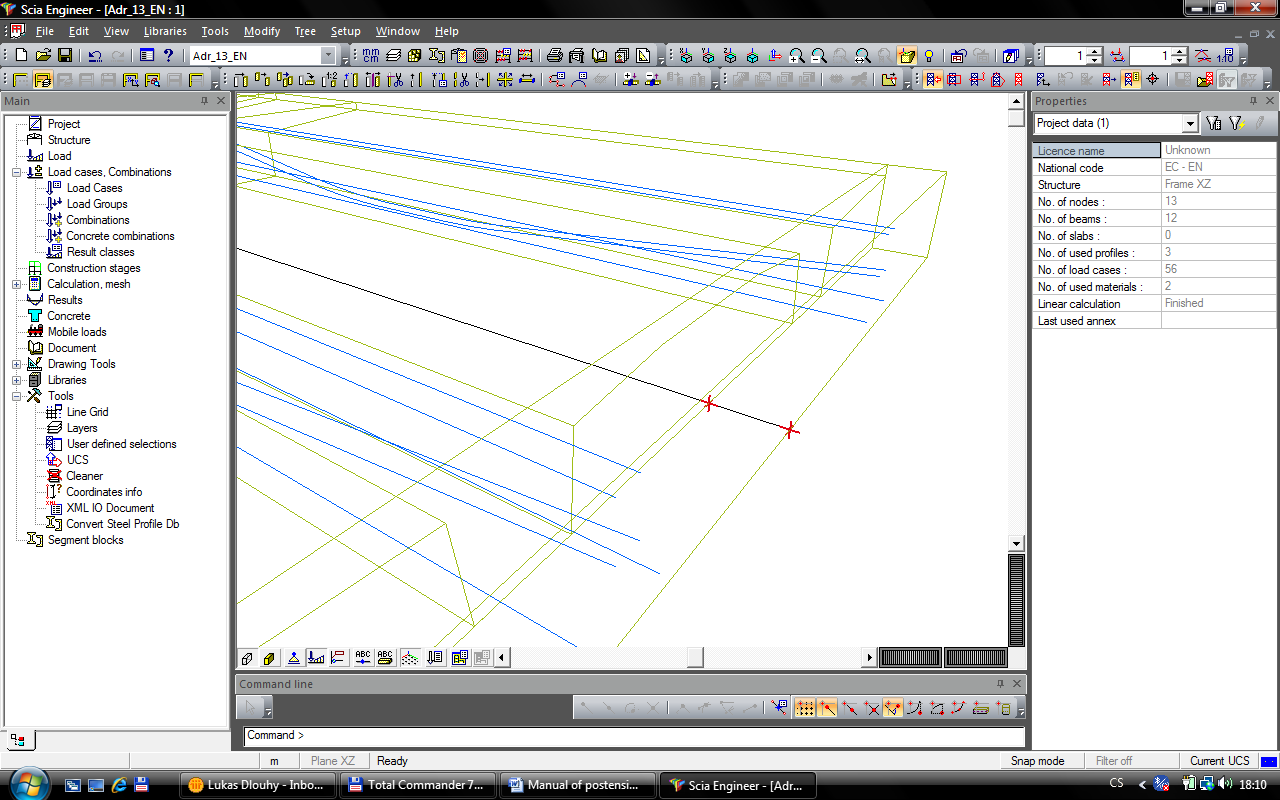
Task: Click the ribbed vertical zoom wheel right of the viewport
Action: pos(1016,599)
